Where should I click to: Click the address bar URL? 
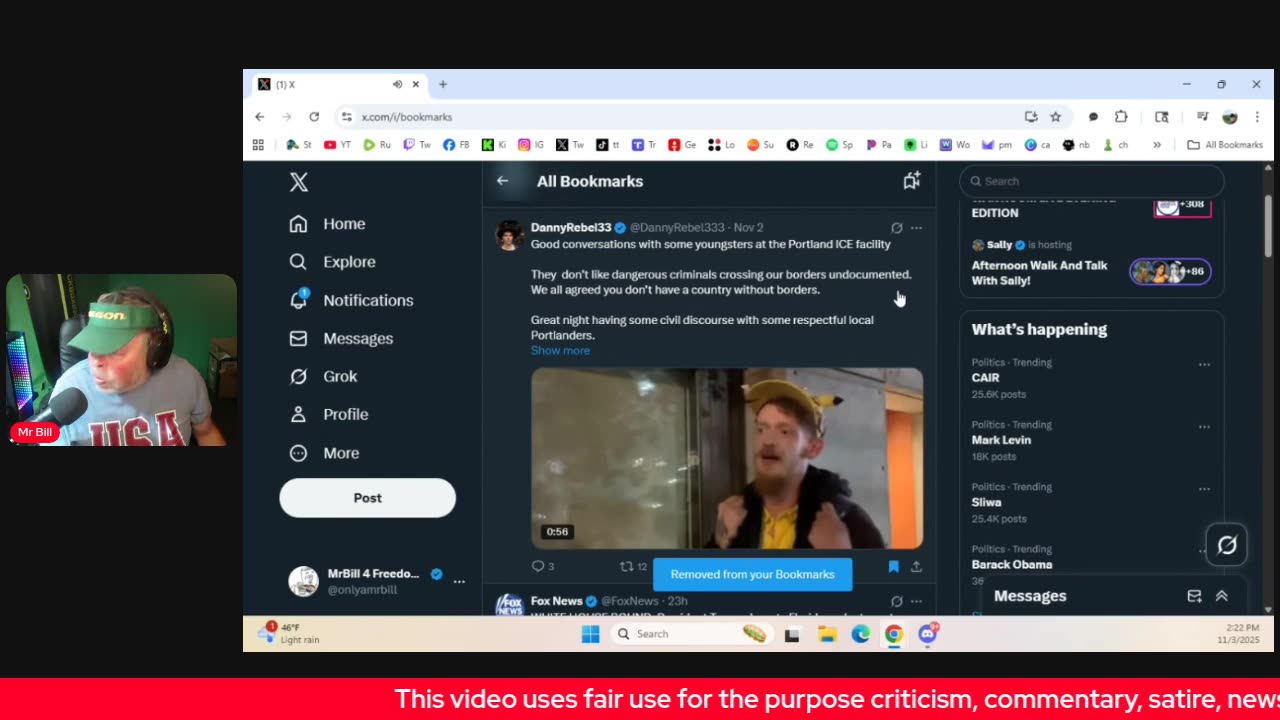pos(407,117)
